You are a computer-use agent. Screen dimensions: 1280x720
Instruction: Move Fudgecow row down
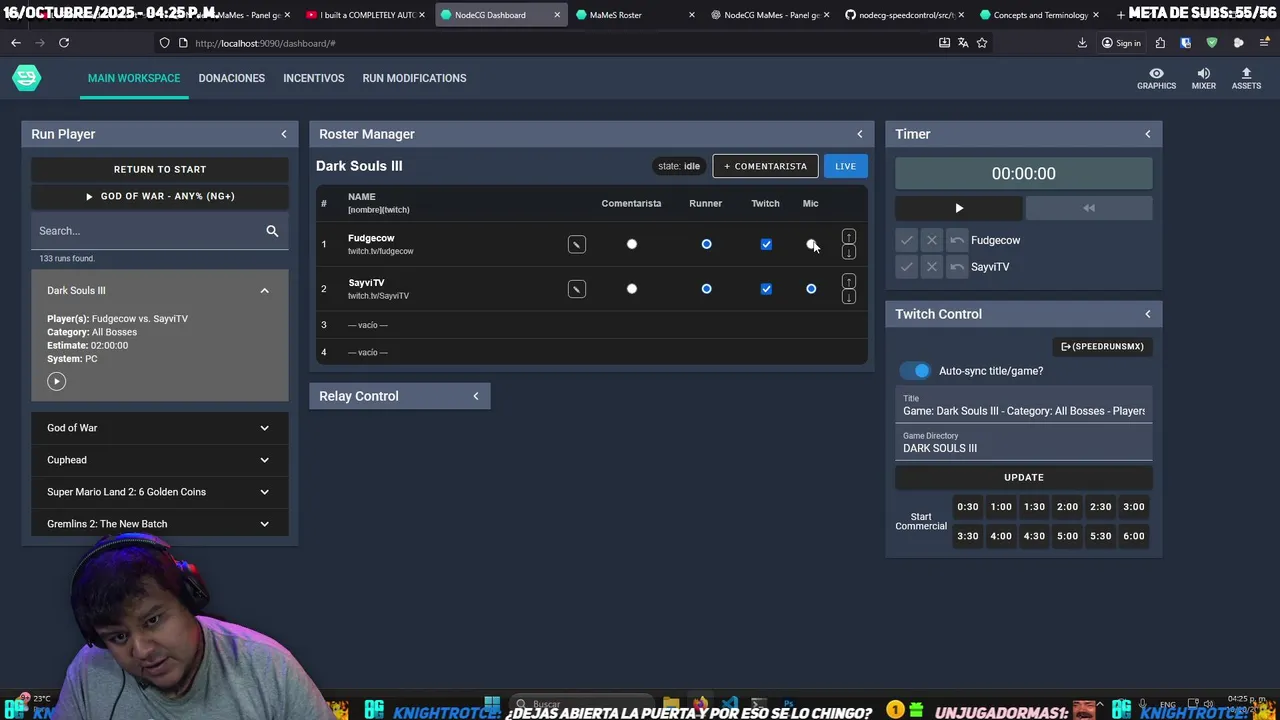coord(848,252)
